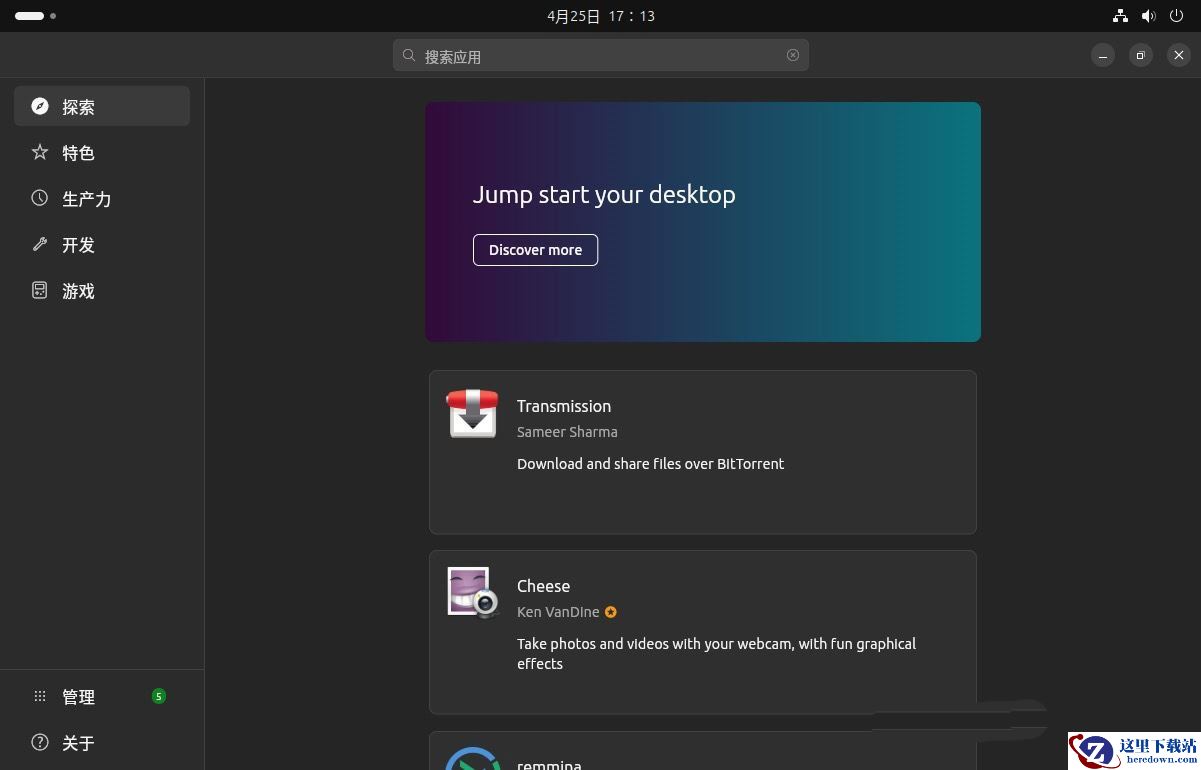Click the wrench icon beside 开发

40,244
